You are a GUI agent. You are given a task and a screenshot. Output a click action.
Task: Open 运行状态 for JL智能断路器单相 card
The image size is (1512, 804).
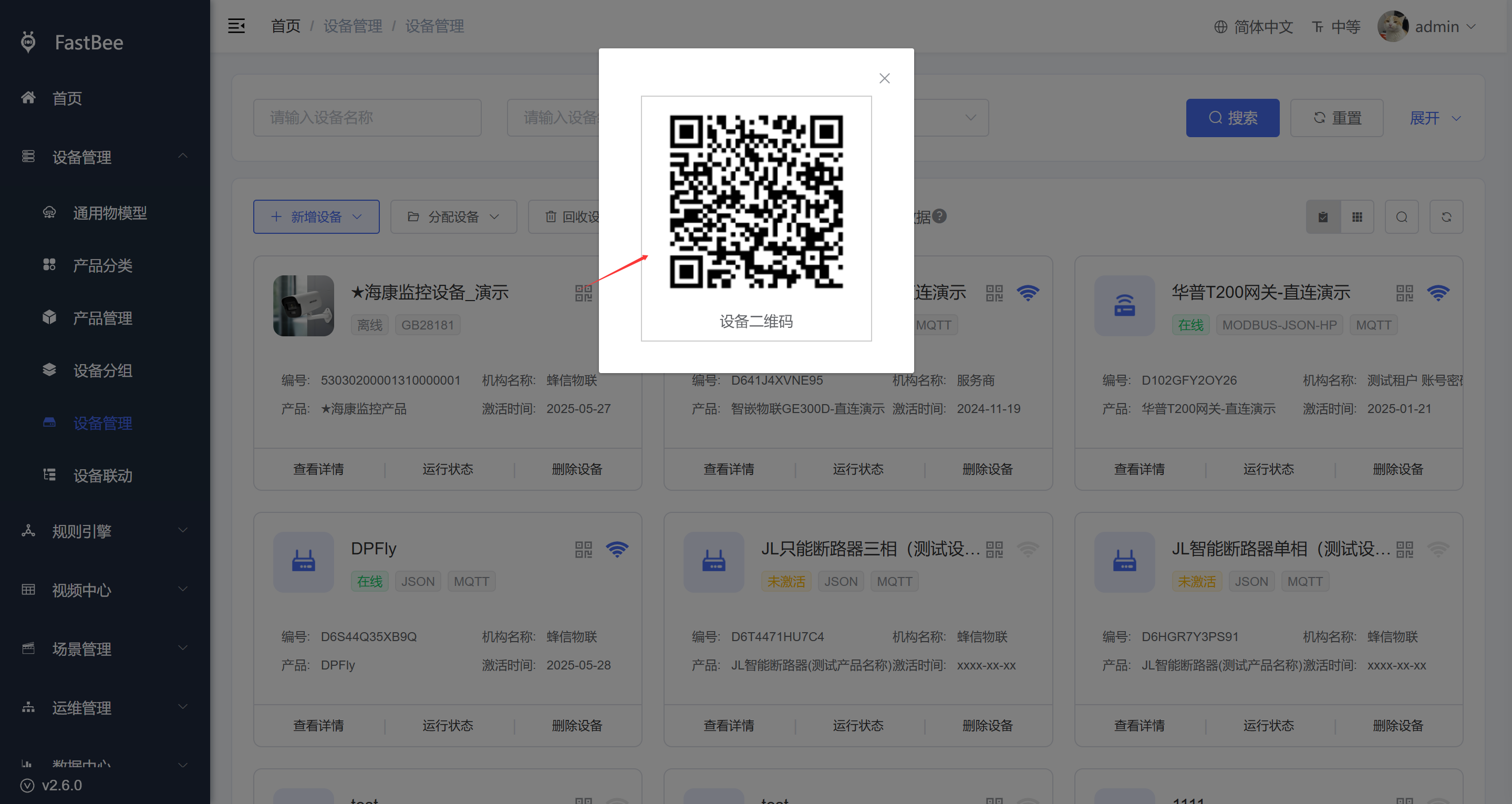click(x=1269, y=725)
